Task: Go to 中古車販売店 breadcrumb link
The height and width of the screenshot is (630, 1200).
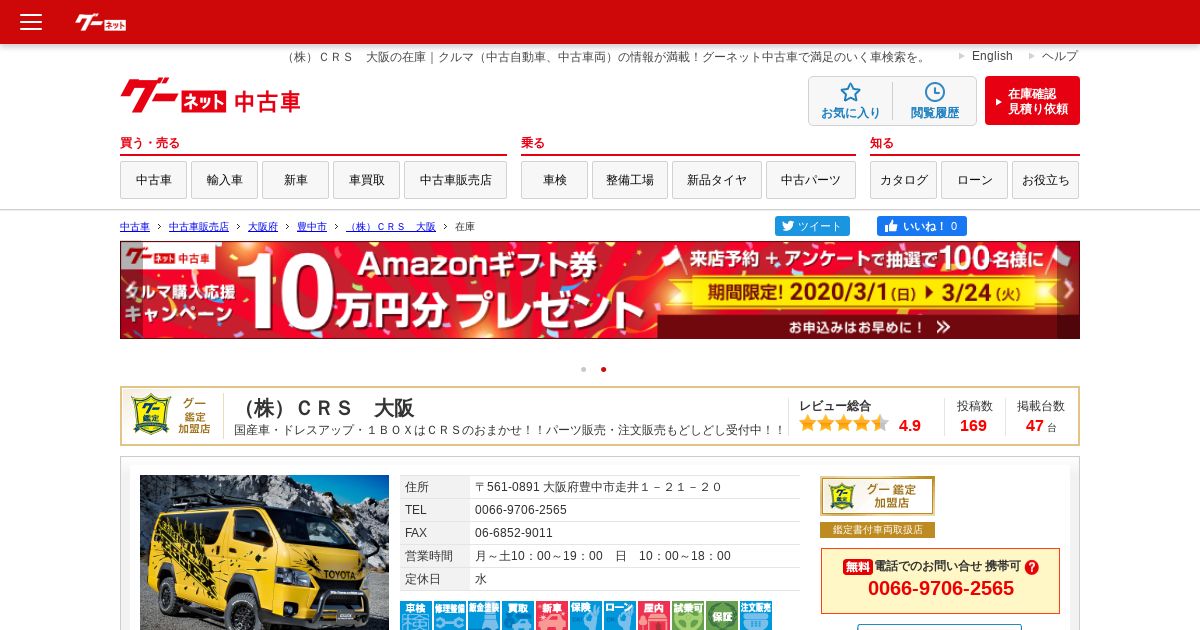Action: point(199,227)
